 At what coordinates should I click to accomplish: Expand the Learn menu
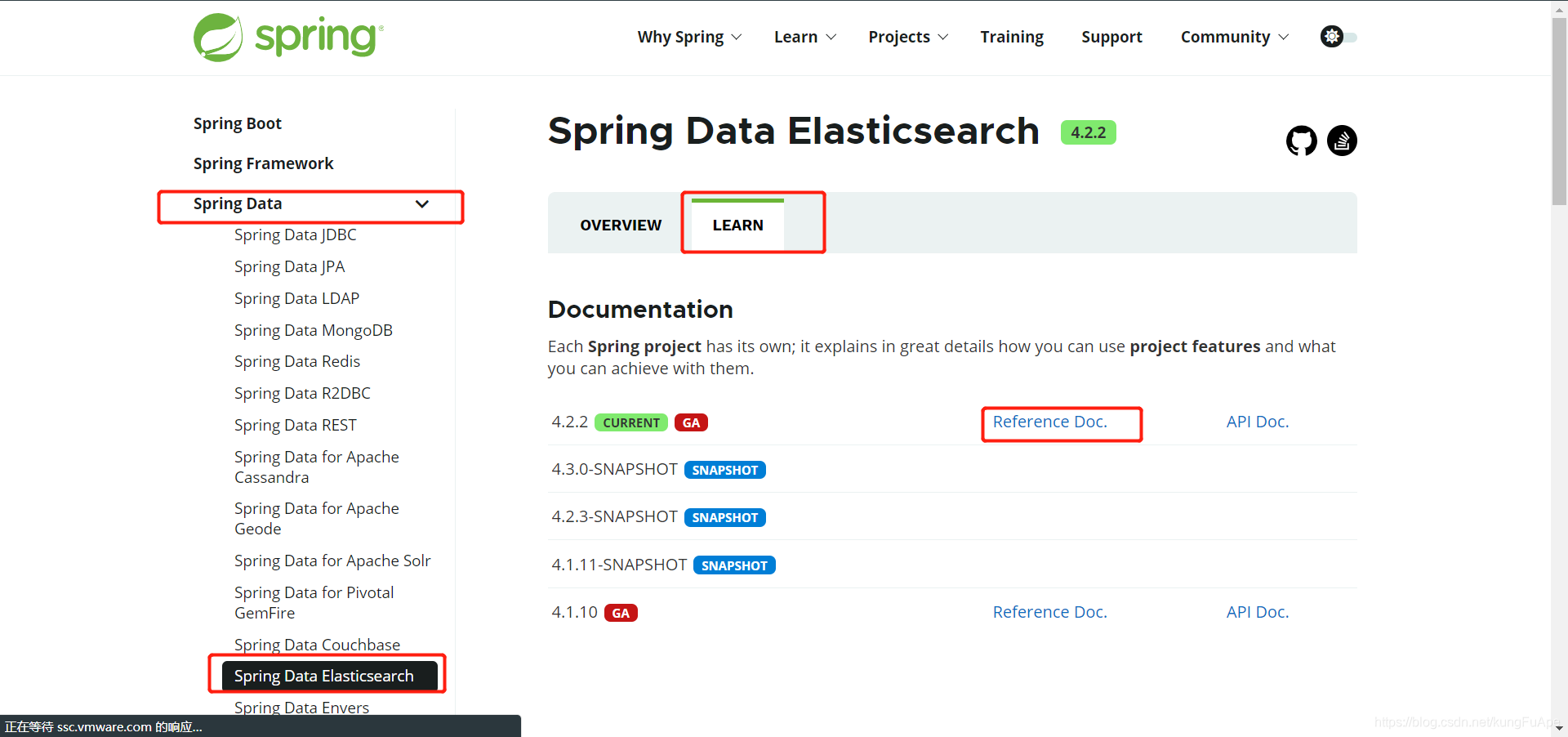(805, 37)
